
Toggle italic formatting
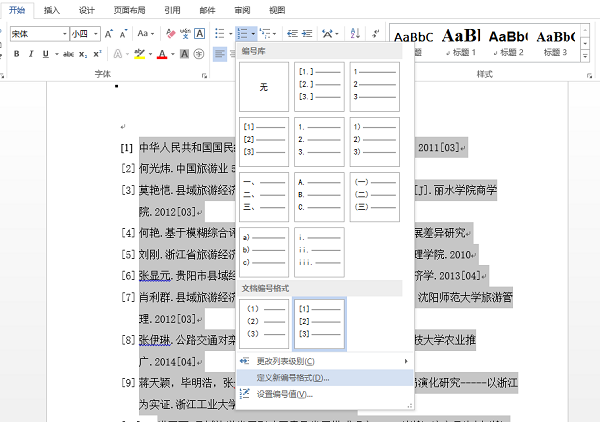tap(31, 54)
